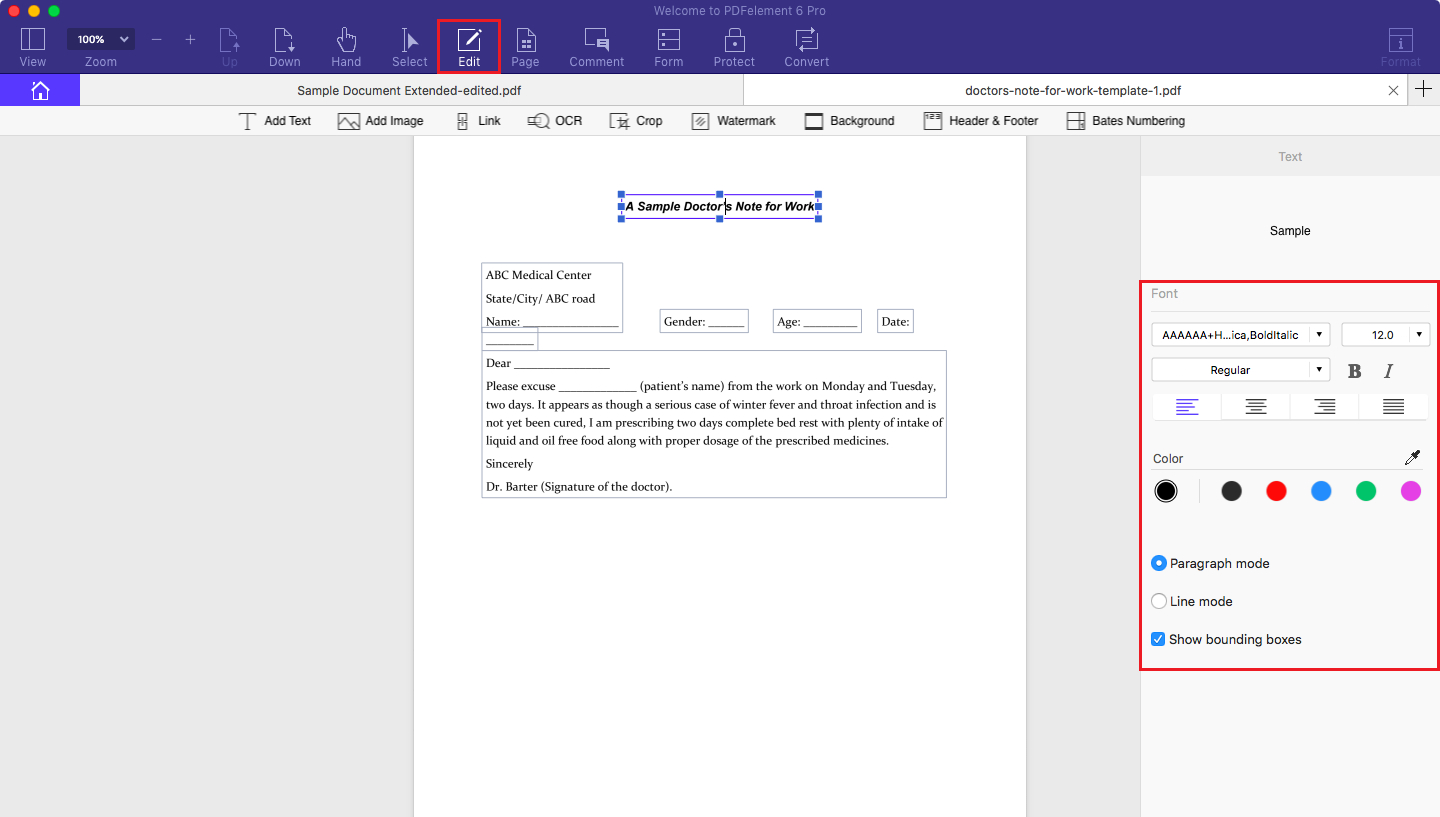Open the Convert menu
The image size is (1440, 817).
click(806, 45)
